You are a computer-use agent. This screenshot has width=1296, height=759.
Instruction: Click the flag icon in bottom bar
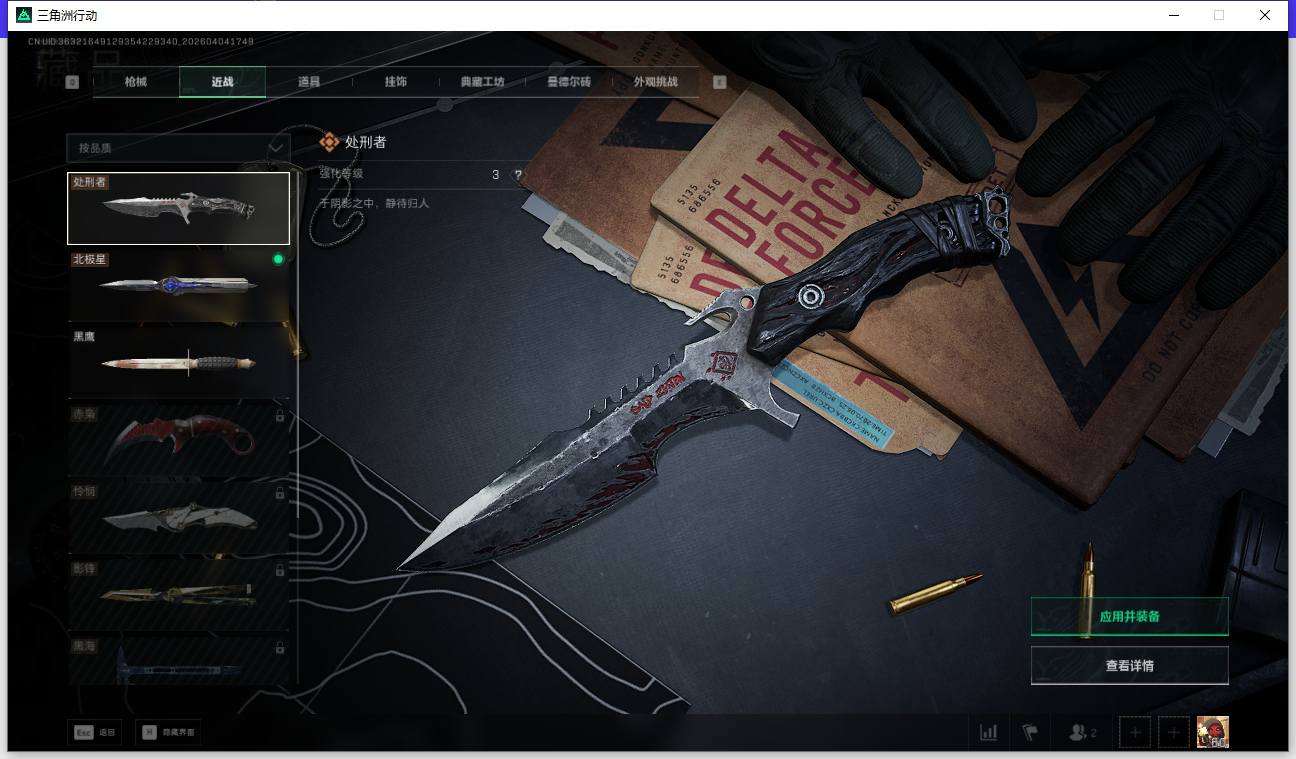1030,732
